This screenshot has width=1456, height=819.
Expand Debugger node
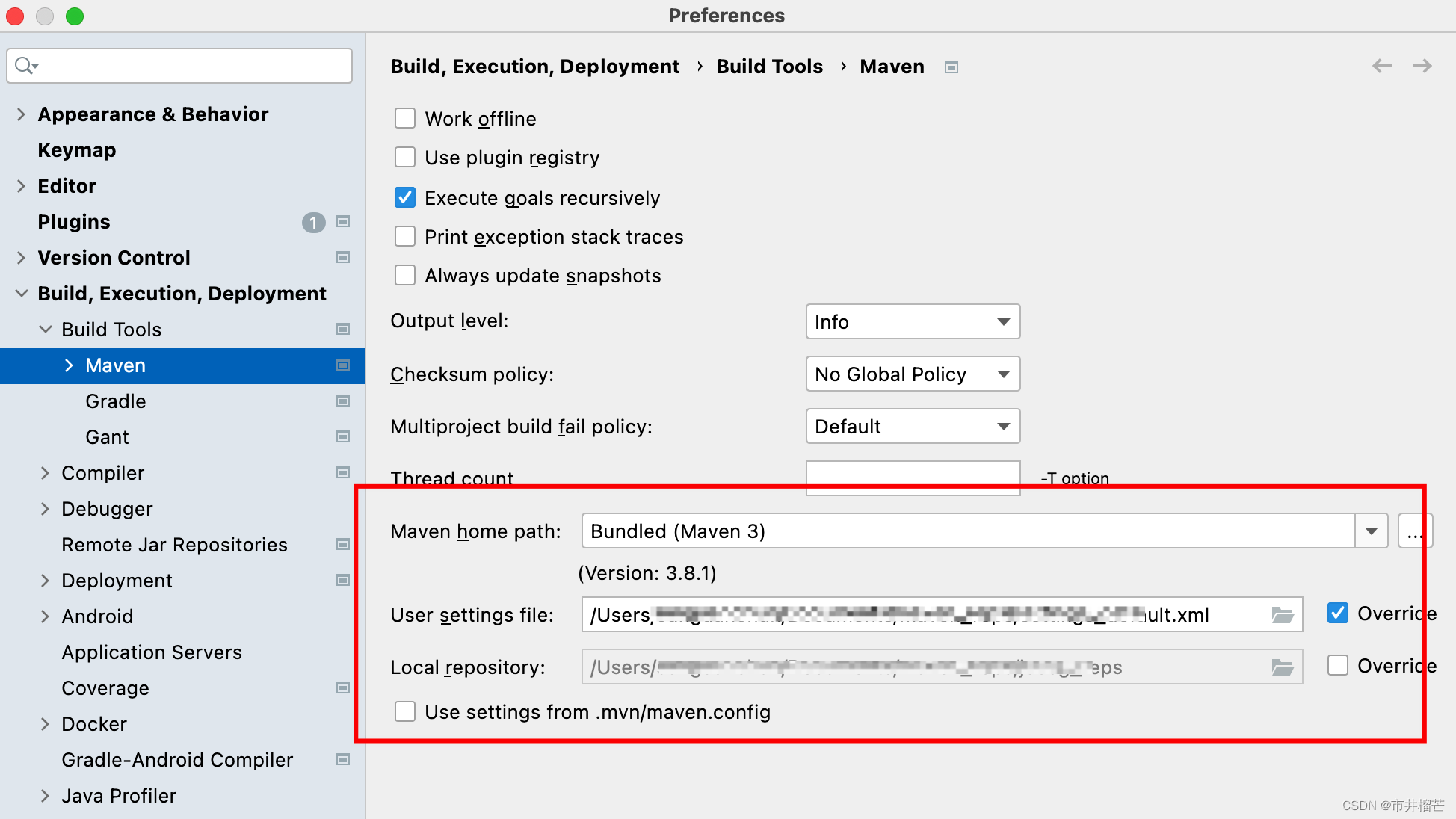pos(45,509)
